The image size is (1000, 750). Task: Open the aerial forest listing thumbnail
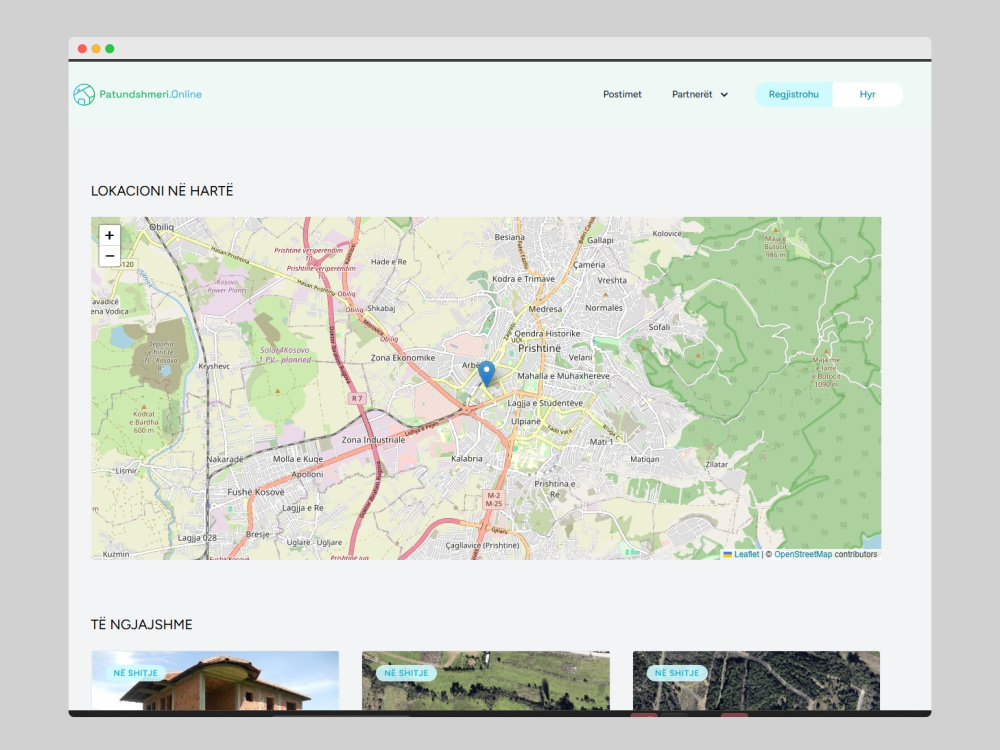756,680
